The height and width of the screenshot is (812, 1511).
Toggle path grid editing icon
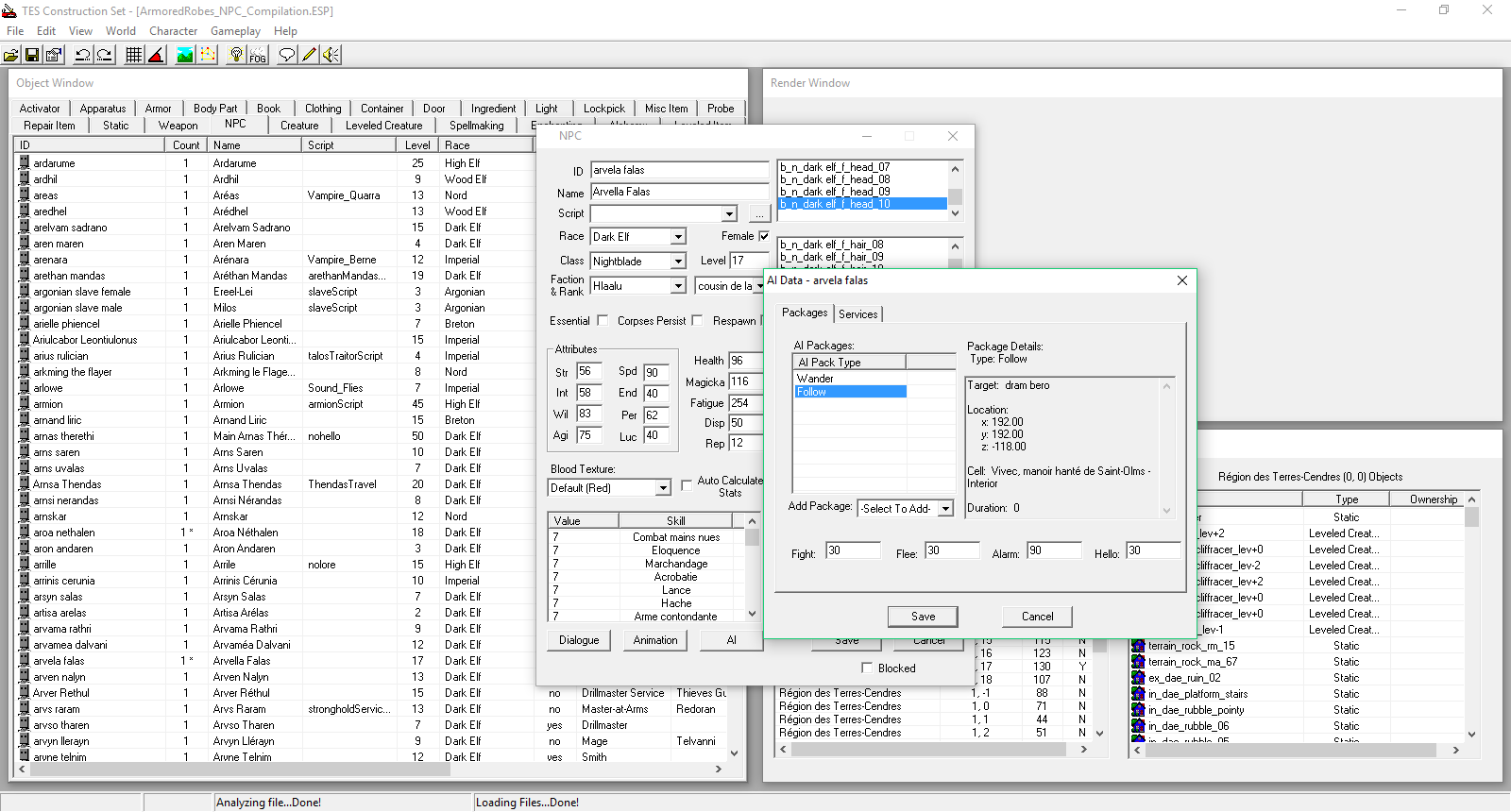[207, 55]
